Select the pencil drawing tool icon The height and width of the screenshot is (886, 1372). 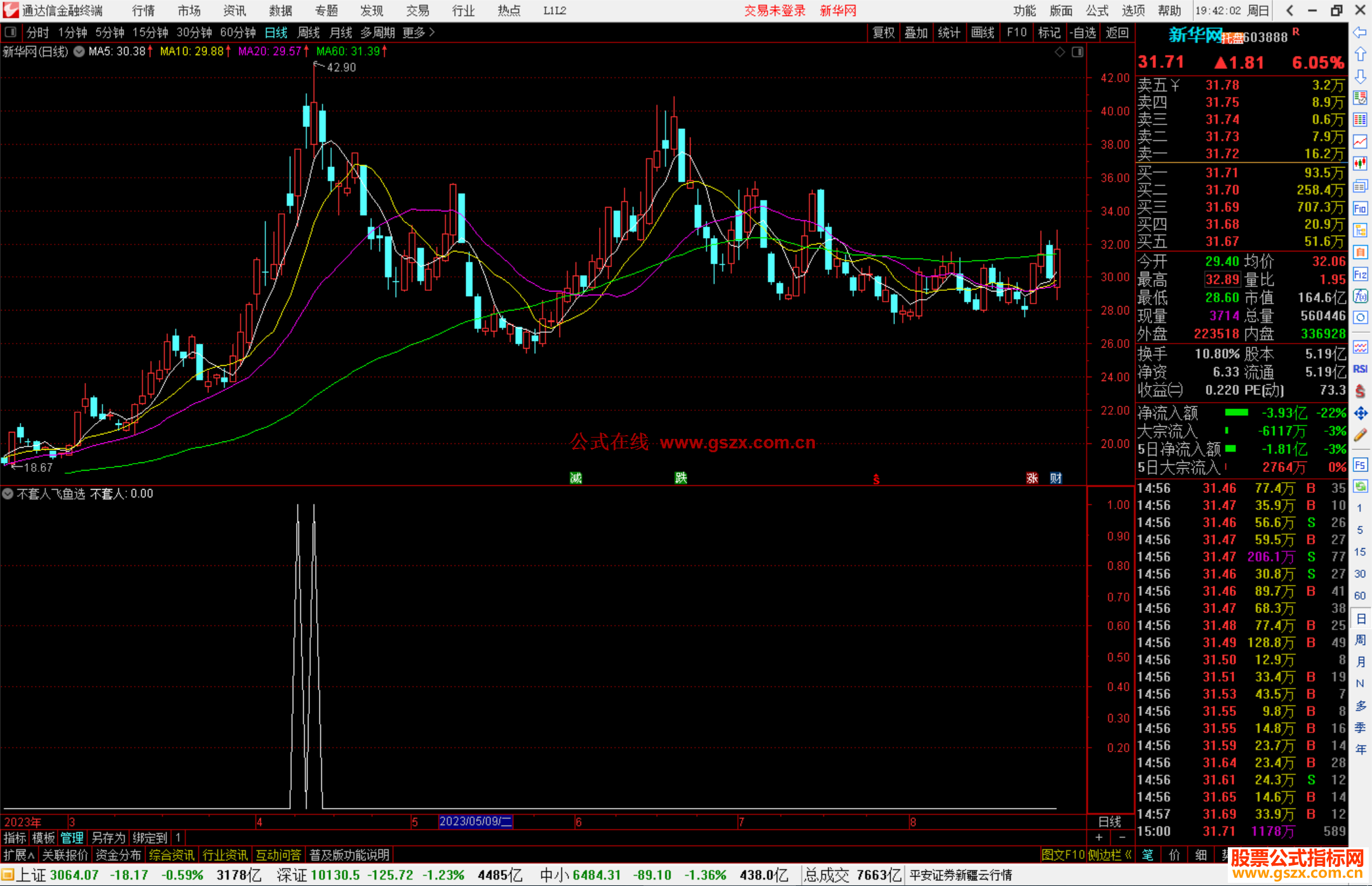pos(1360,436)
